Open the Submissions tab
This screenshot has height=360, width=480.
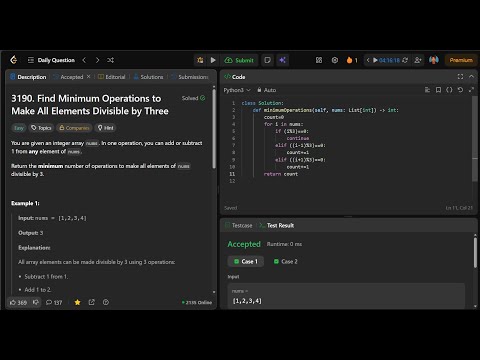pos(190,77)
